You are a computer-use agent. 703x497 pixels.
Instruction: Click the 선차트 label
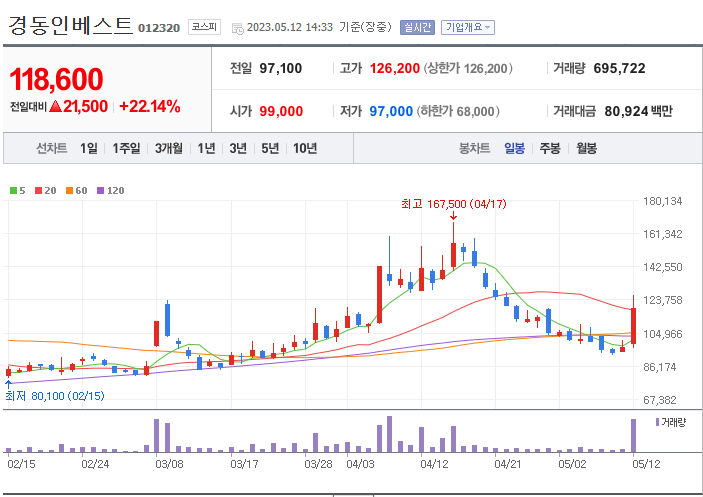tap(52, 148)
